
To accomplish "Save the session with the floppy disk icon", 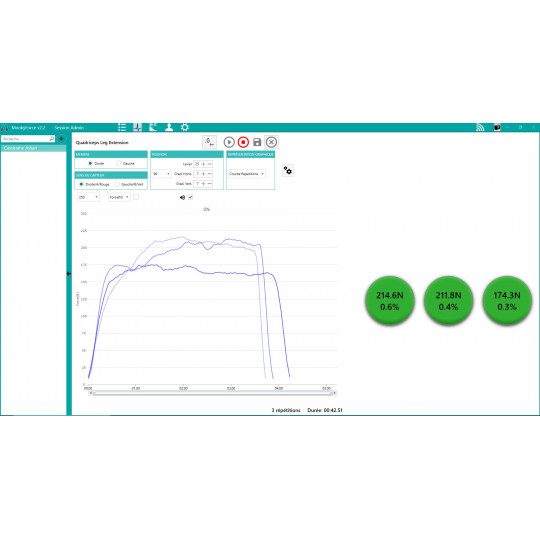I will coord(257,142).
